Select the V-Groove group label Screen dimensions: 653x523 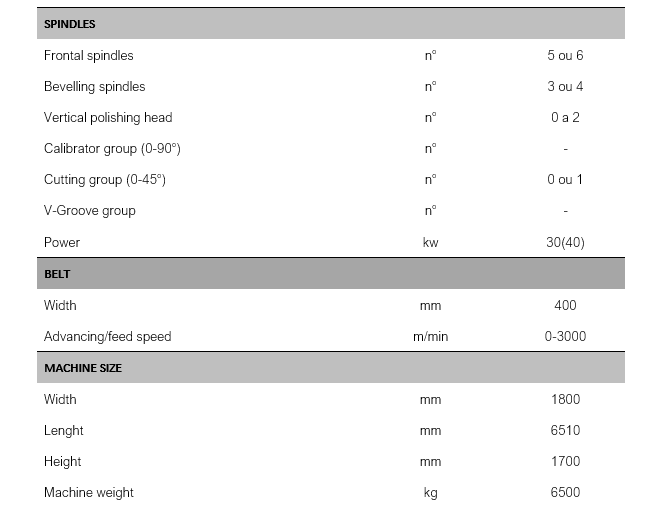tap(89, 211)
